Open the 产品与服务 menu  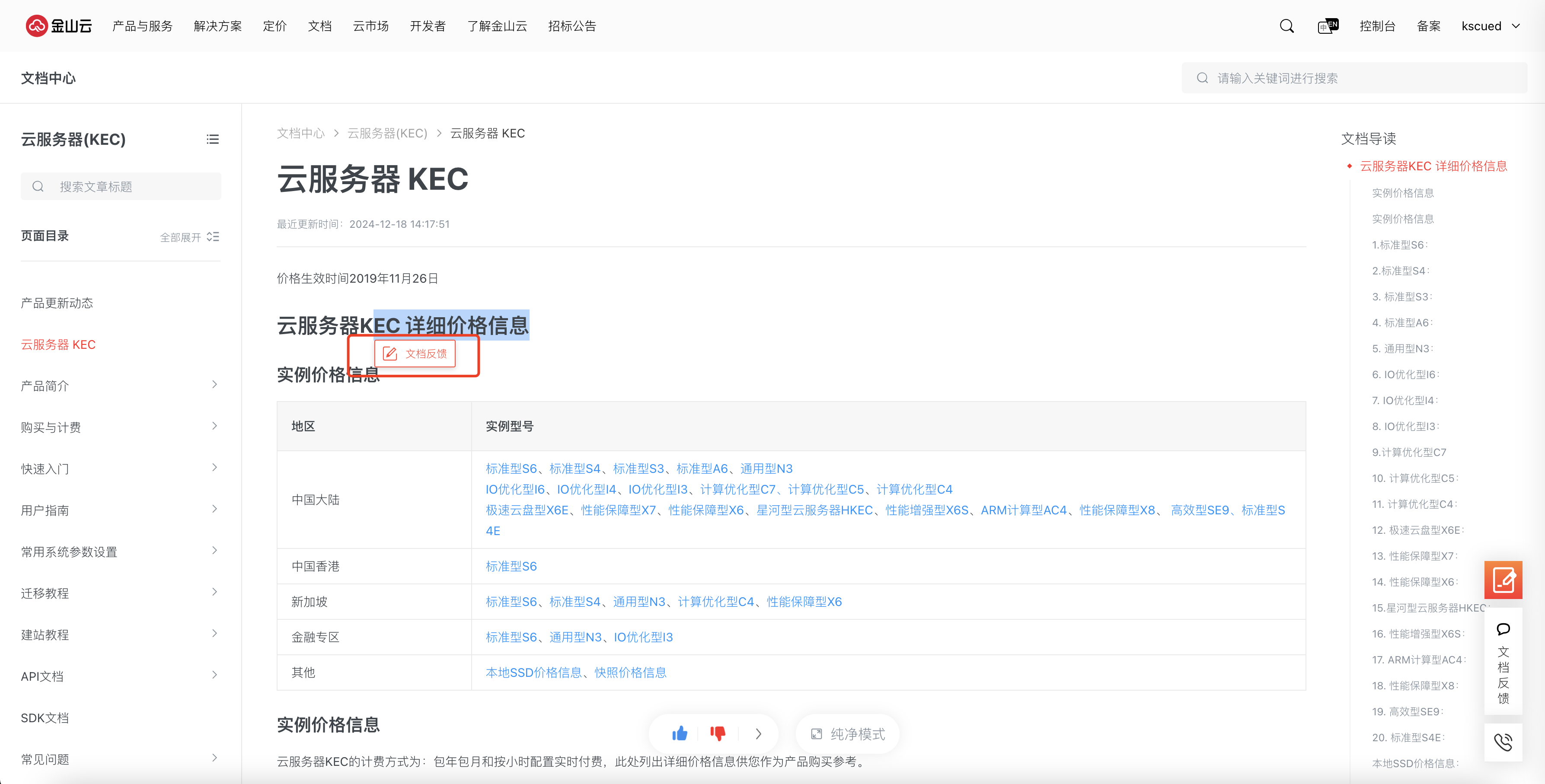[142, 26]
